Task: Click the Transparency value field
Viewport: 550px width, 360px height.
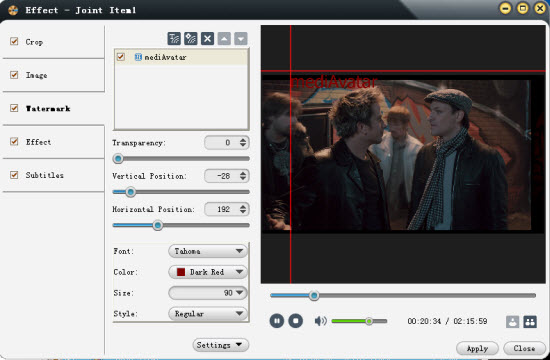Action: [222, 142]
